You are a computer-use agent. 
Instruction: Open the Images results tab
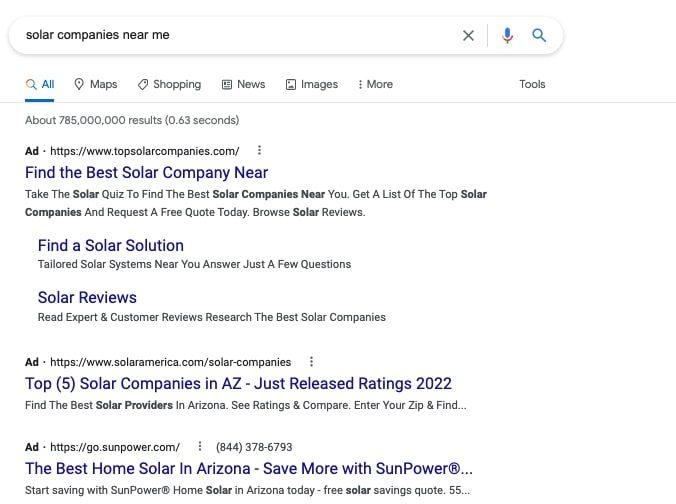point(312,84)
